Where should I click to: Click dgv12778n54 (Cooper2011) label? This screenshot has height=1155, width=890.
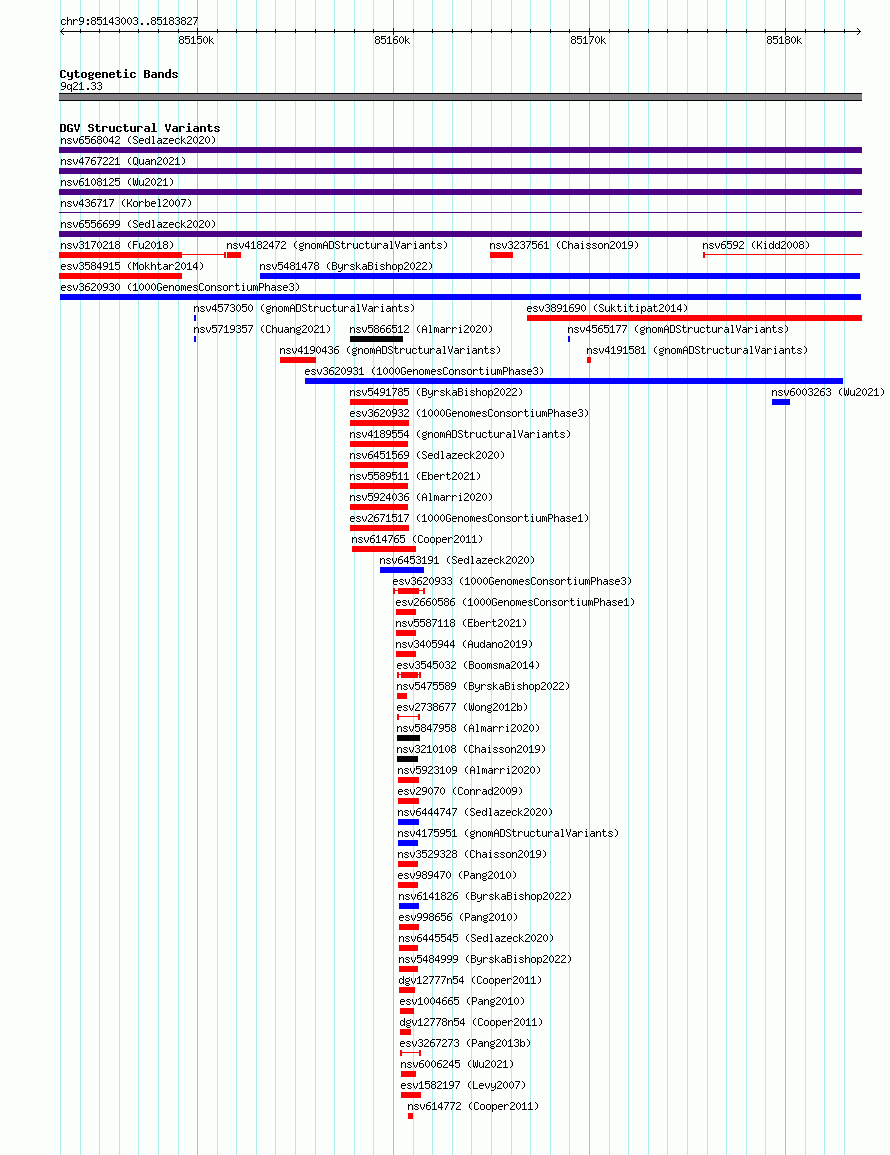pos(471,1022)
